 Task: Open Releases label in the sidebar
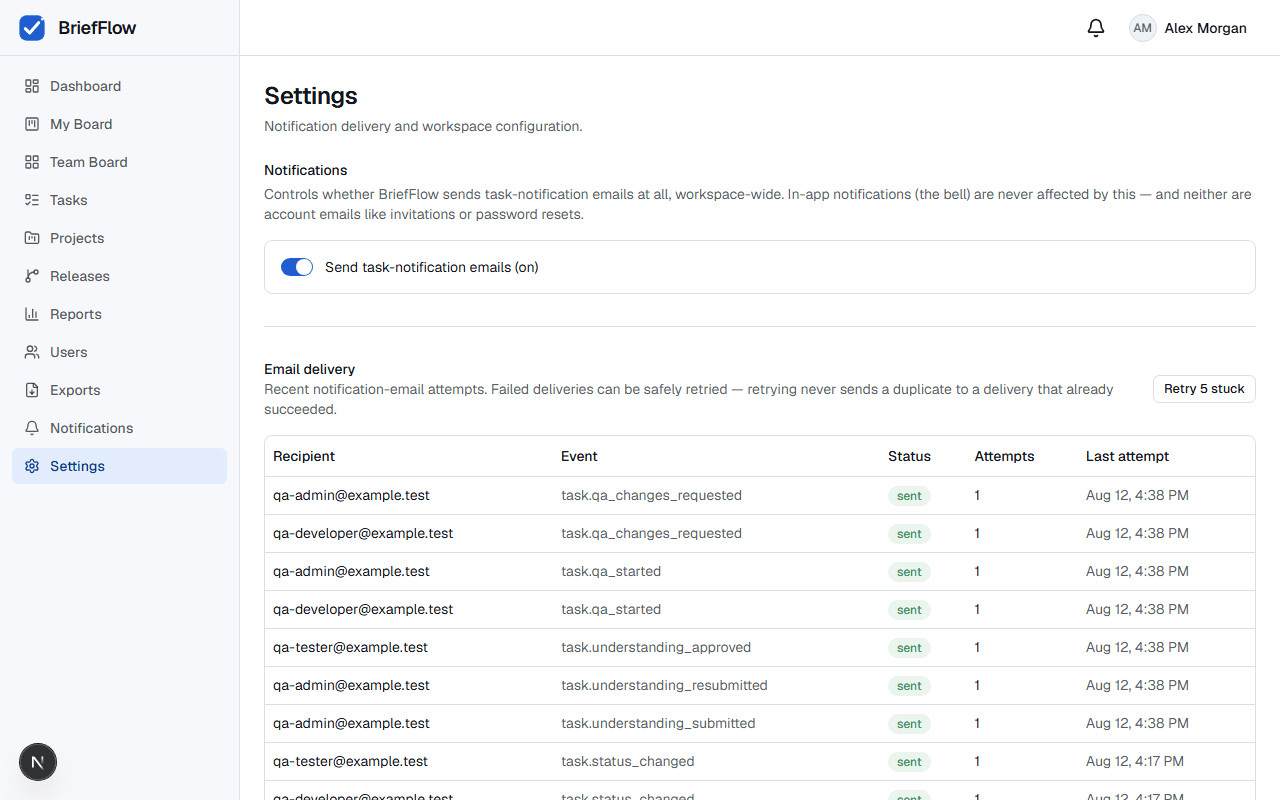pos(80,276)
